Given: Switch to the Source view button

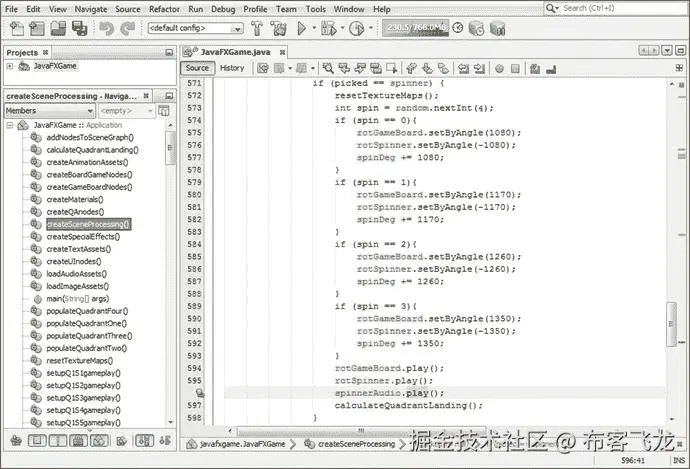Looking at the screenshot, I should click(197, 68).
